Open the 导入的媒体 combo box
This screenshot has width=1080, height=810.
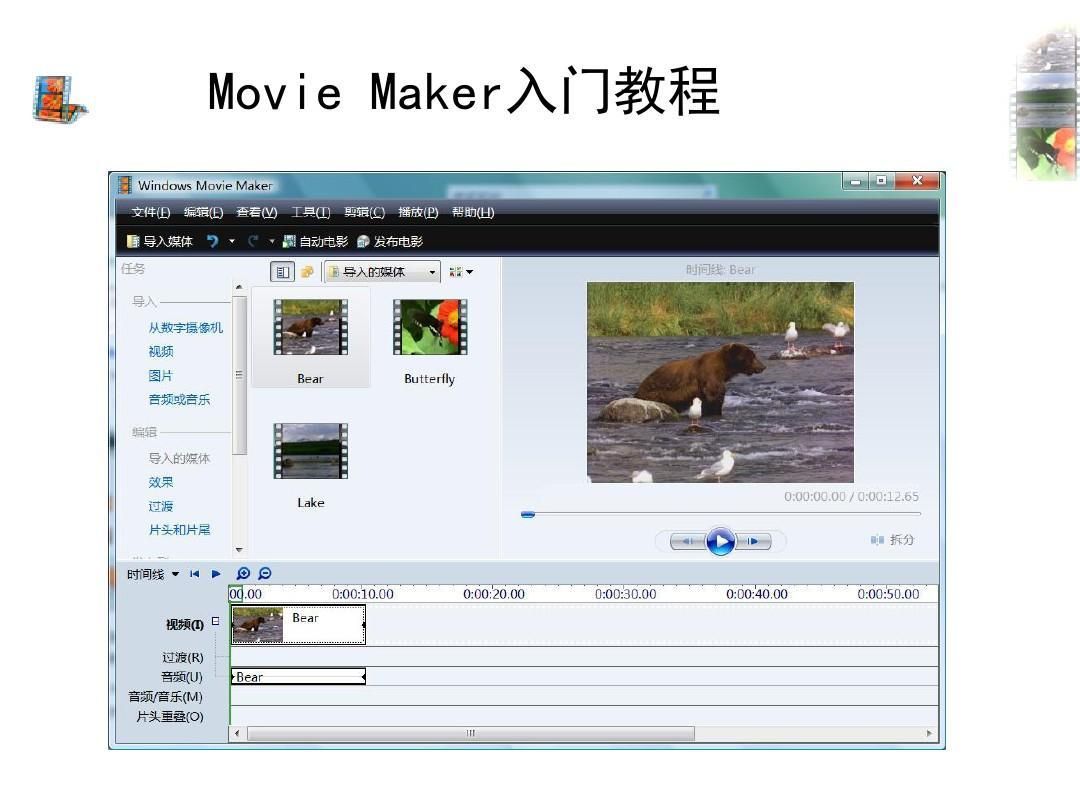[x=382, y=272]
